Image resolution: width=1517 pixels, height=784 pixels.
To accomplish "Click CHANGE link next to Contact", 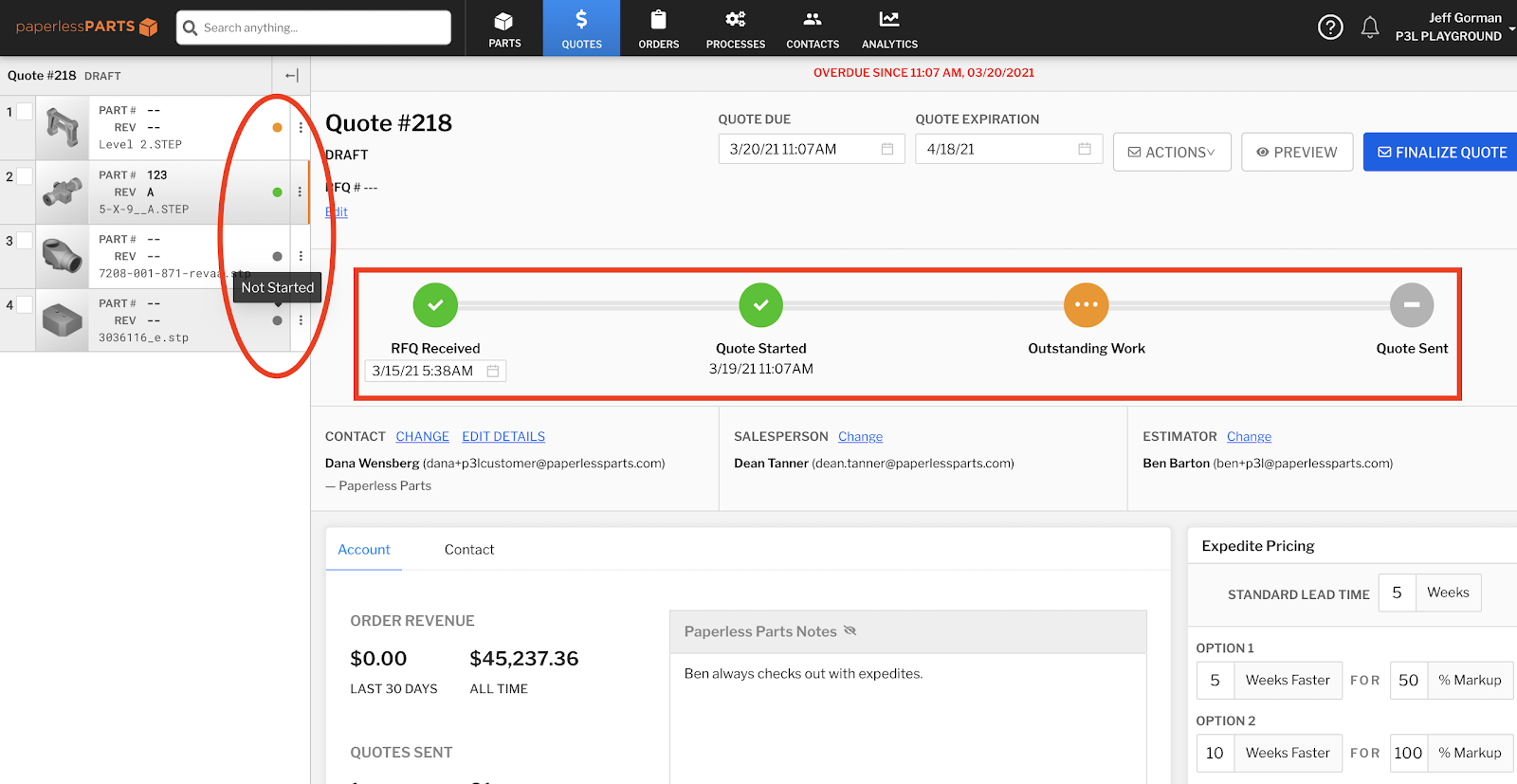I will pos(423,436).
